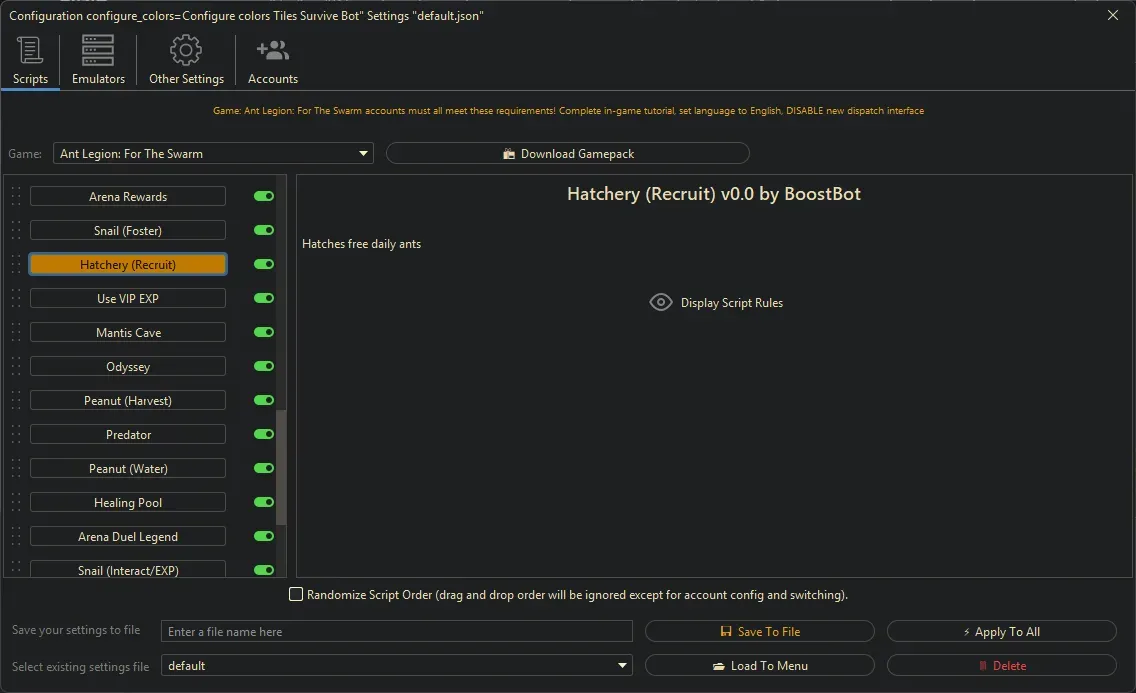Click the Download Gamepack button
Image resolution: width=1136 pixels, height=693 pixels.
(x=567, y=154)
